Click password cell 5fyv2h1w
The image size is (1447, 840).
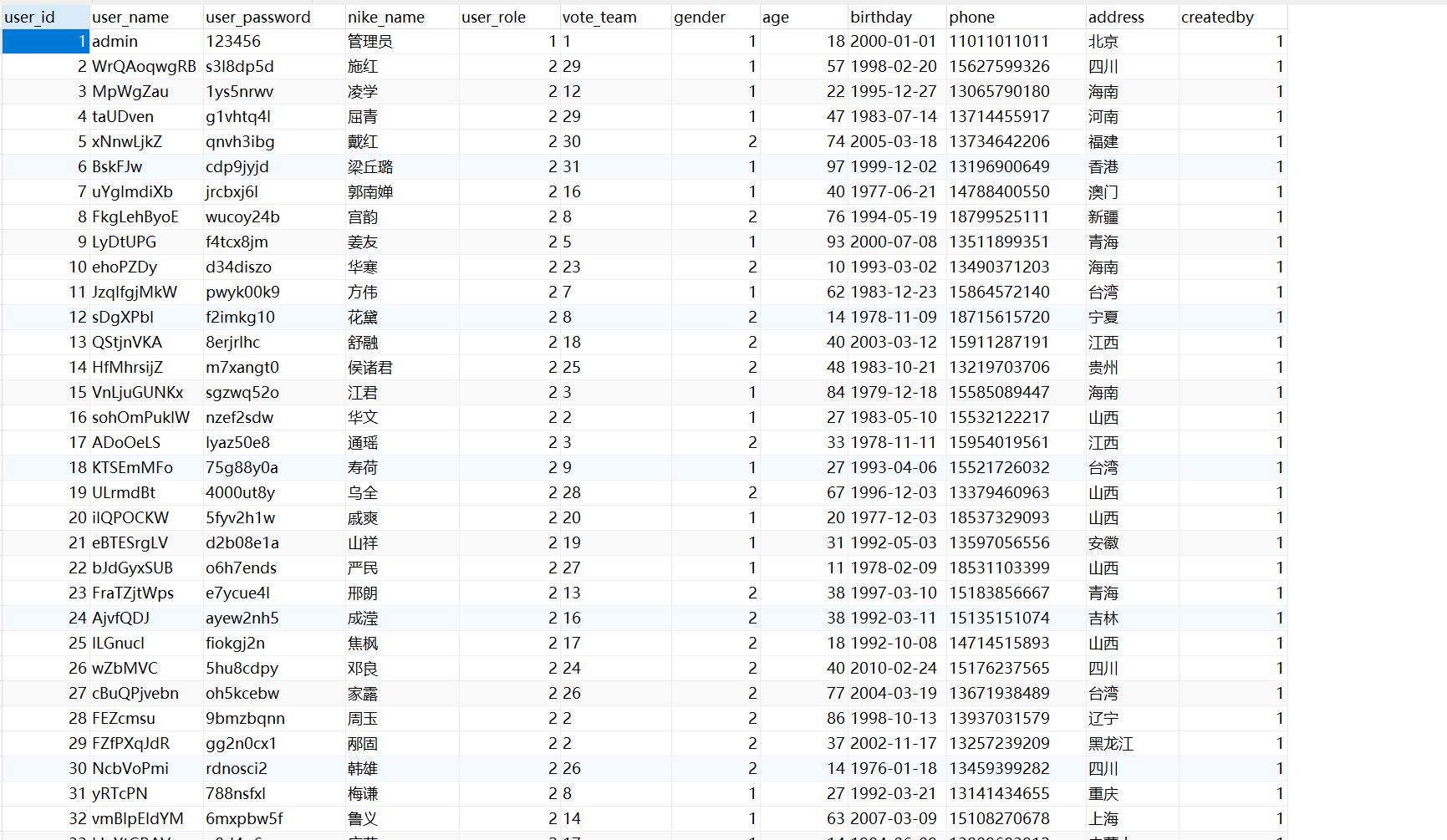273,517
